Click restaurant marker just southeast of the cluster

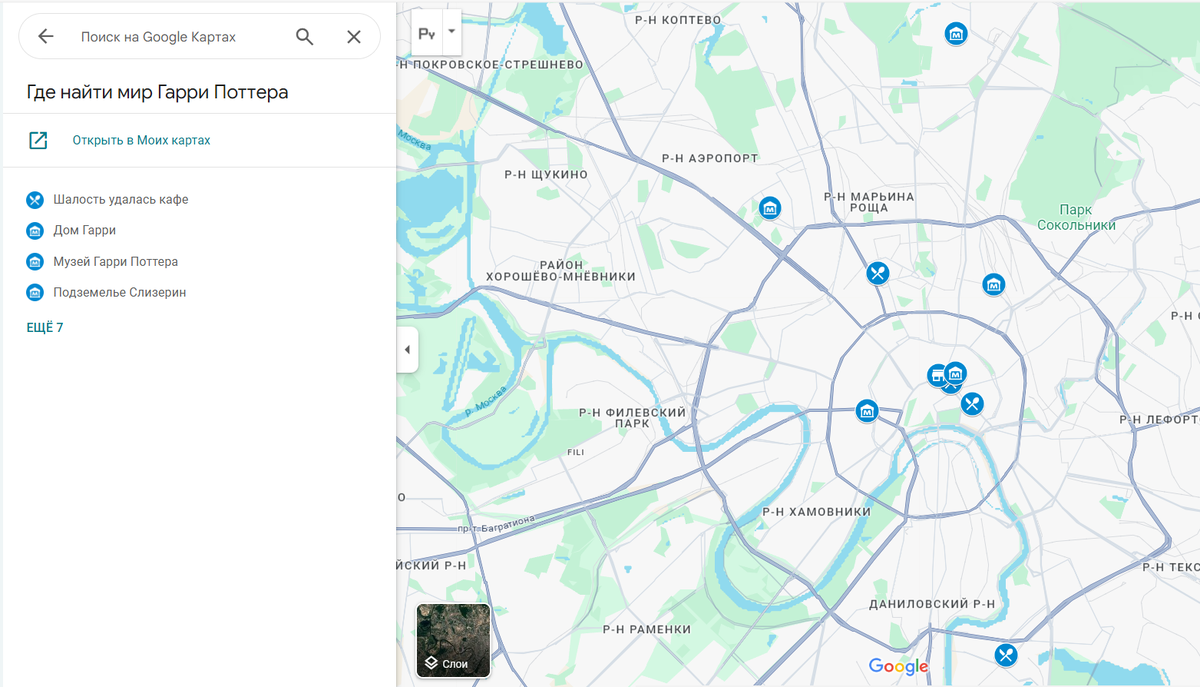pos(972,404)
